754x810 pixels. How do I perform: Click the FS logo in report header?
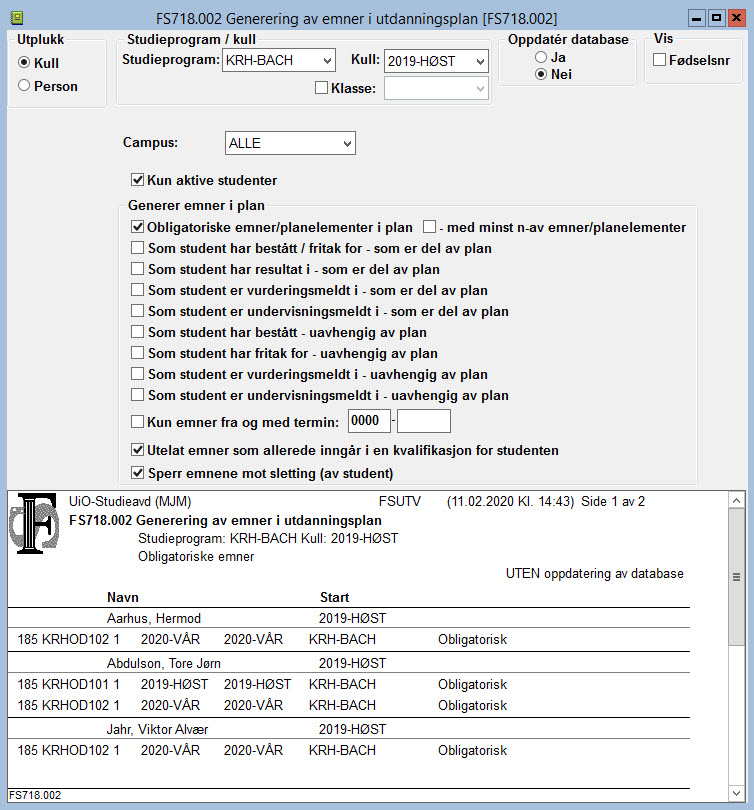(x=34, y=523)
